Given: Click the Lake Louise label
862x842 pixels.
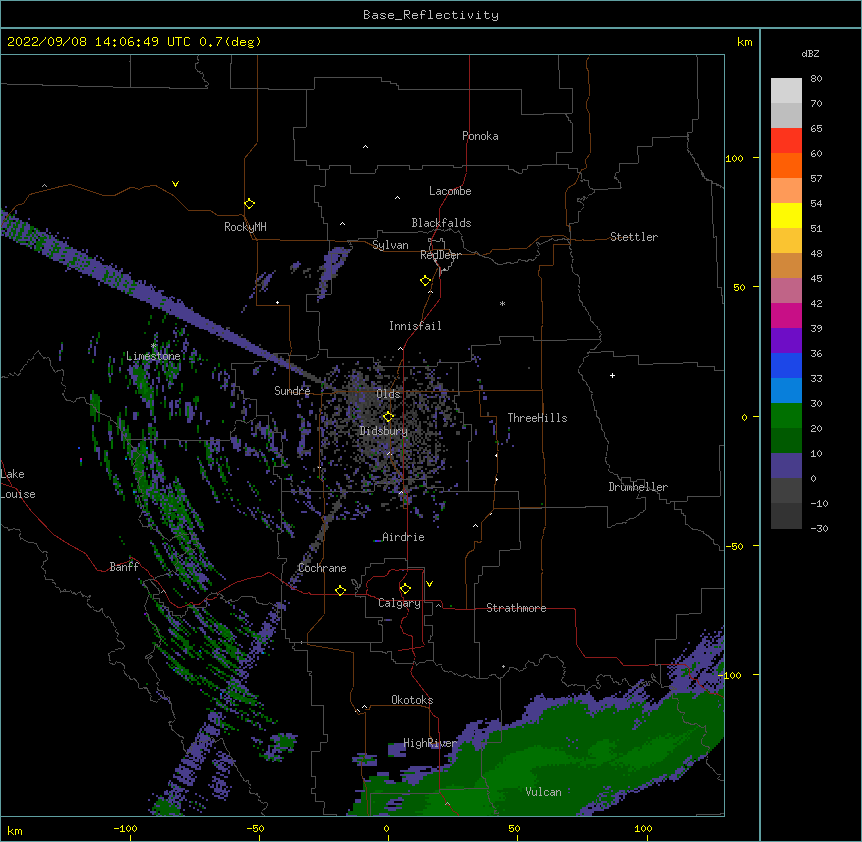Looking at the screenshot, I should click(18, 484).
